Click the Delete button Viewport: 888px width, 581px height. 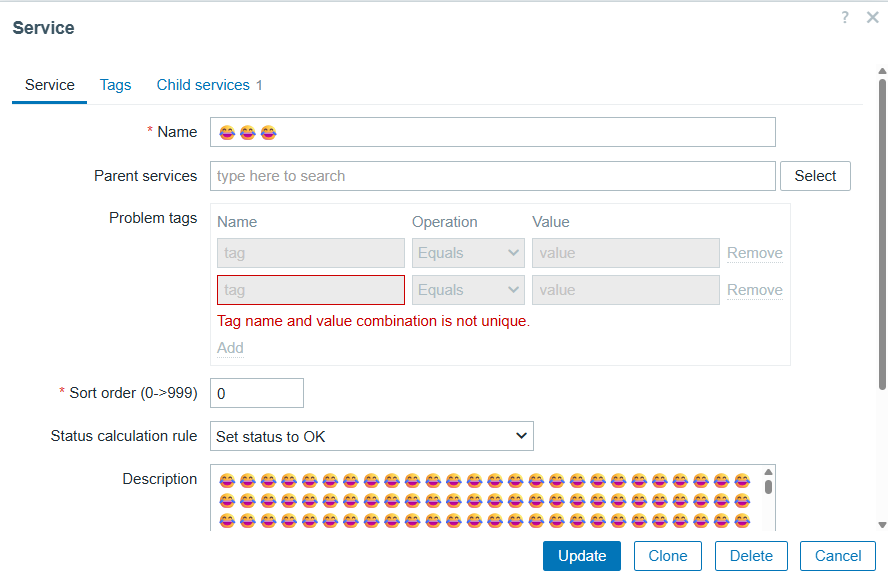click(751, 556)
